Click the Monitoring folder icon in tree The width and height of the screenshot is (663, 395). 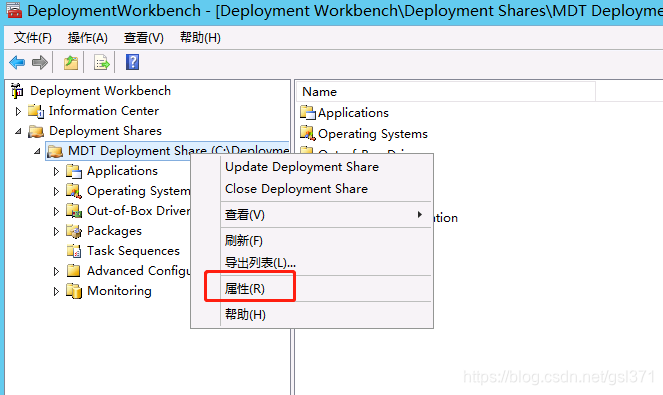[74, 291]
